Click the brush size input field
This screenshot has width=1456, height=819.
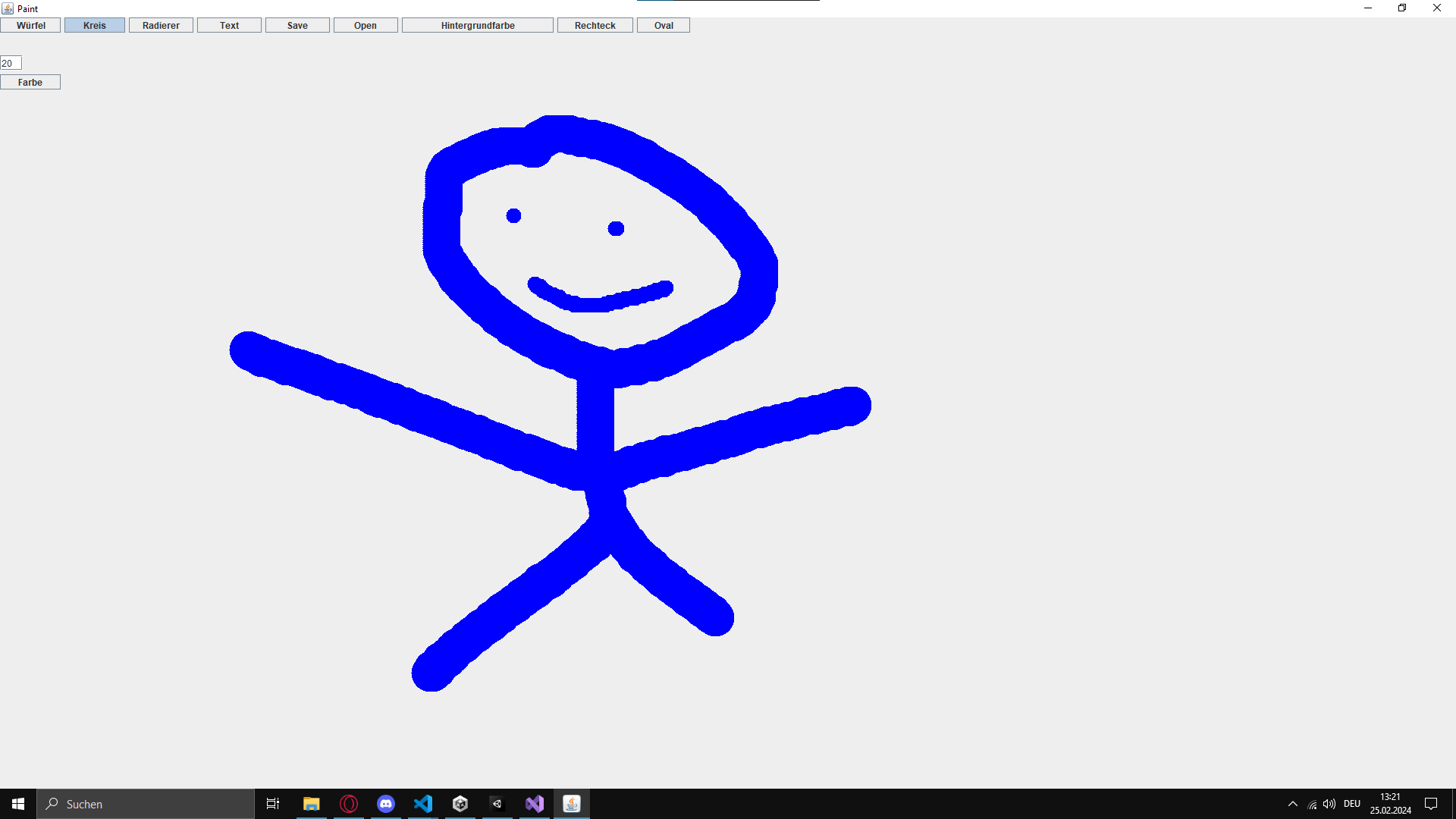11,63
